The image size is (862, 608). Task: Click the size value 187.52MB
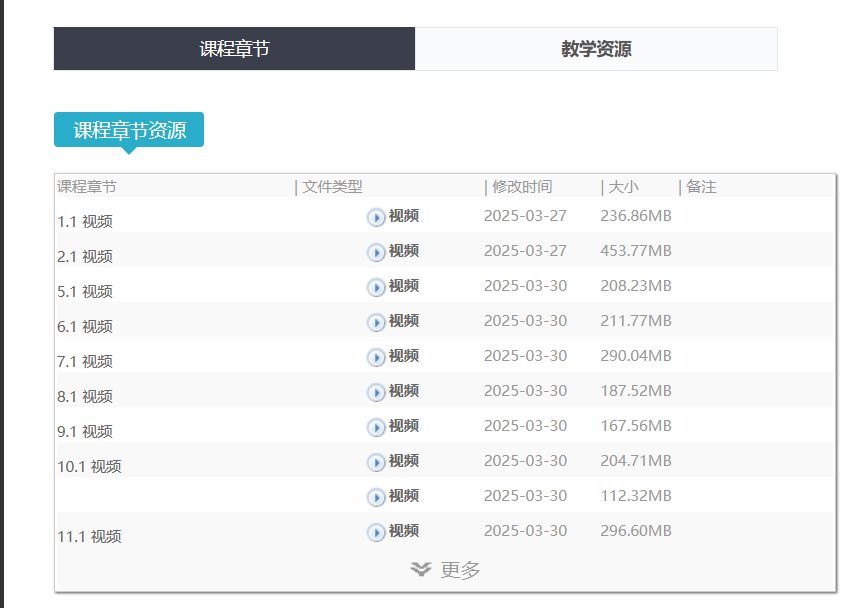pyautogui.click(x=636, y=391)
